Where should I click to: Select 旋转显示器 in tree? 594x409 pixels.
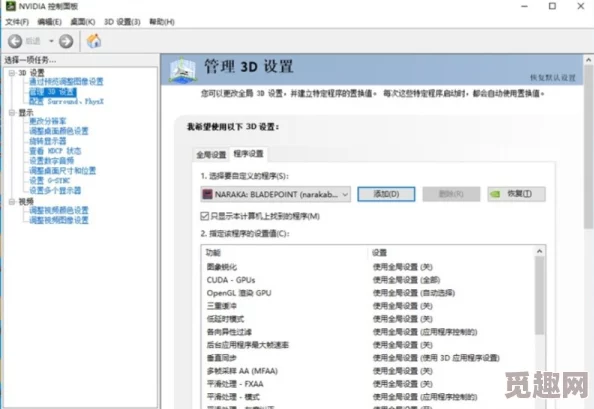click(48, 141)
